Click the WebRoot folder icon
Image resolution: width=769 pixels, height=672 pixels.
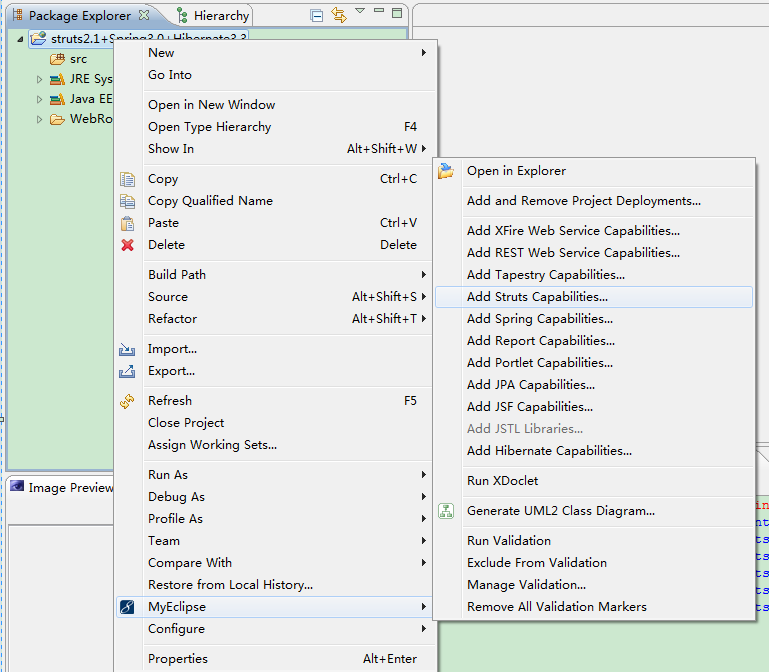(x=57, y=119)
